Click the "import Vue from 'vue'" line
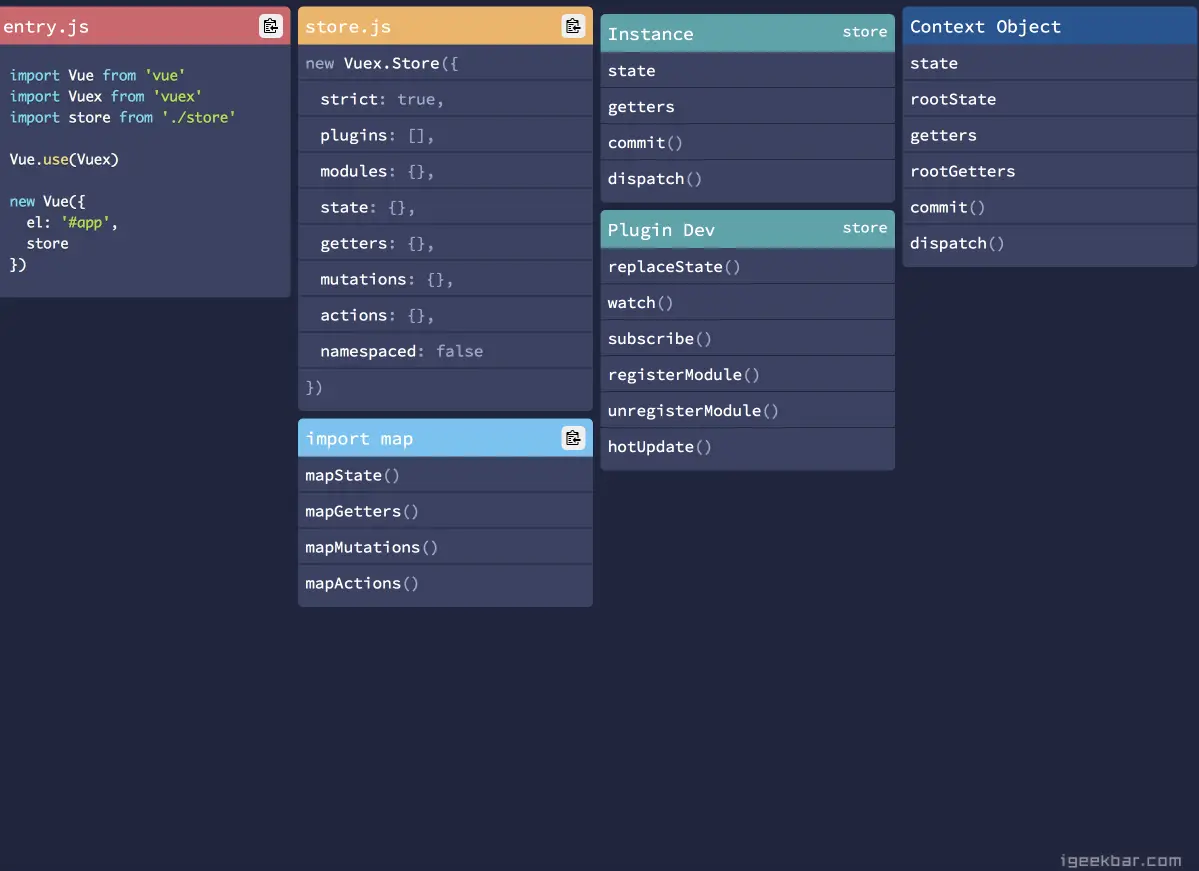1199x871 pixels. click(97, 75)
